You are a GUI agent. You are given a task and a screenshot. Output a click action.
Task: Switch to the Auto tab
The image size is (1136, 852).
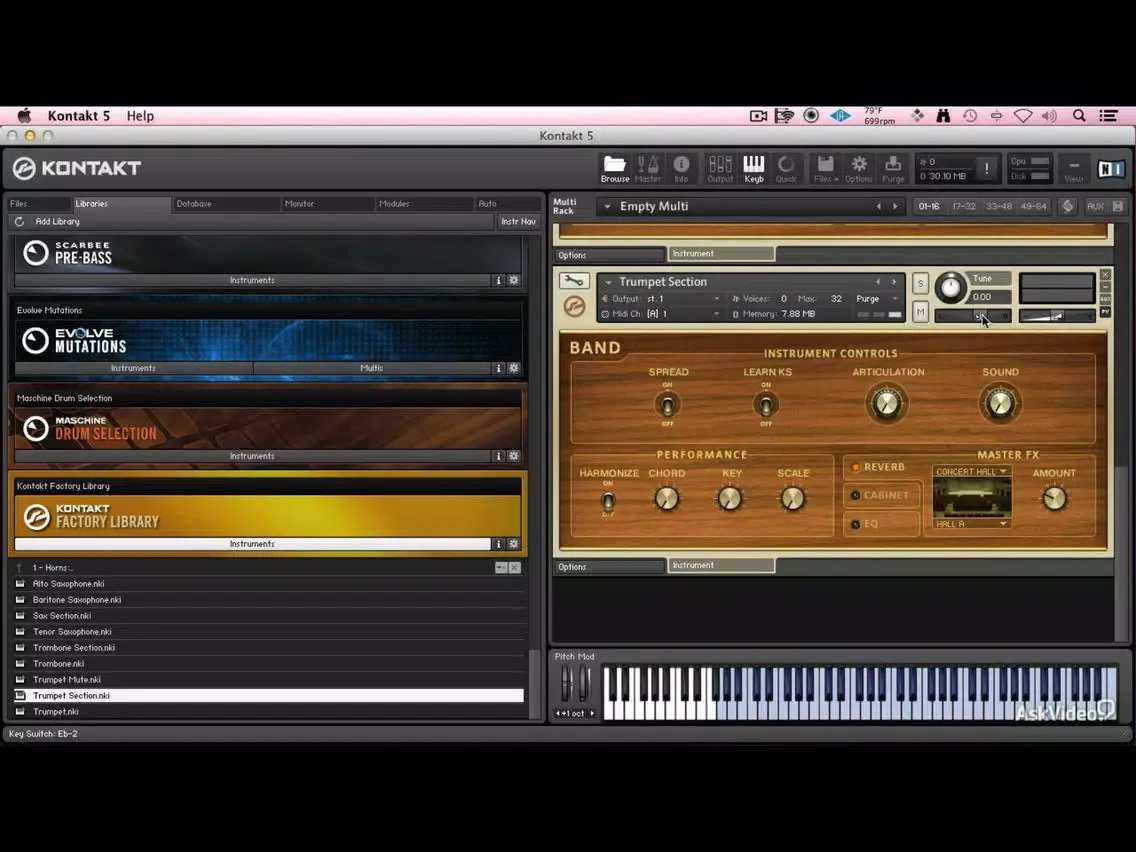507,204
